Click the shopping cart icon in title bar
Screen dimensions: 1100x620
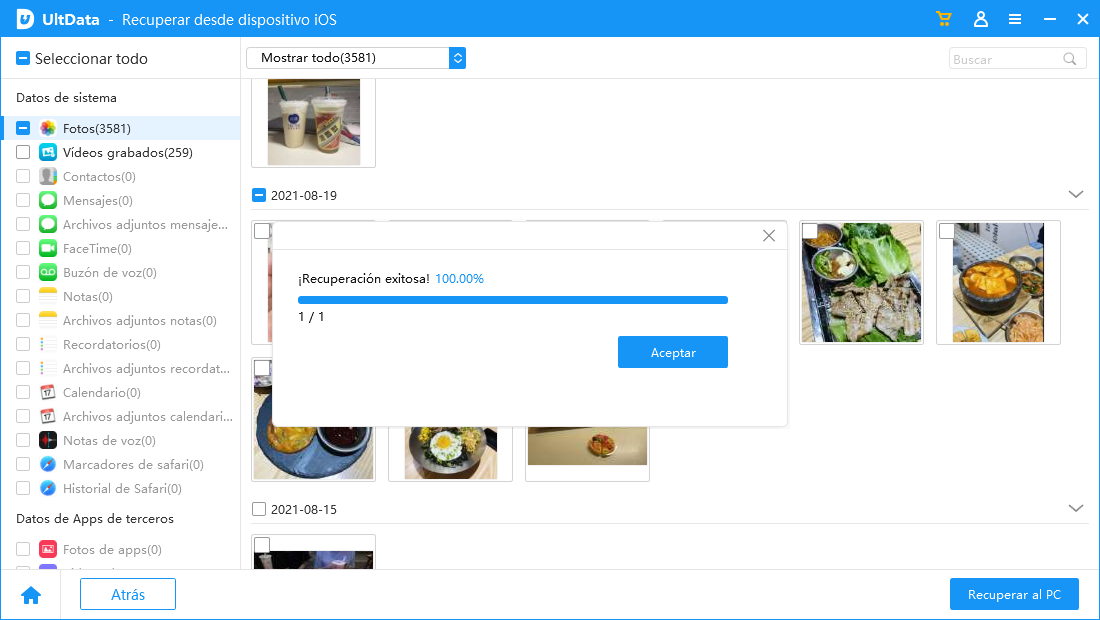click(943, 19)
